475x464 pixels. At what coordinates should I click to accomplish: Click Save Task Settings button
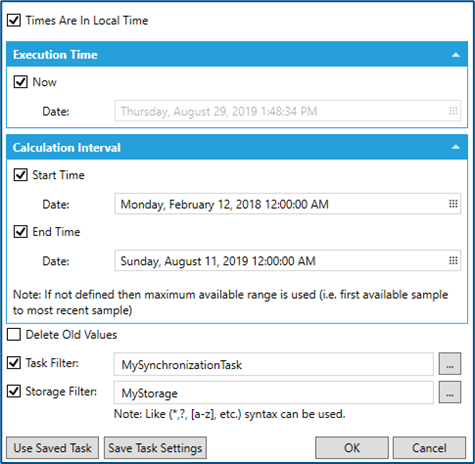pyautogui.click(x=155, y=448)
